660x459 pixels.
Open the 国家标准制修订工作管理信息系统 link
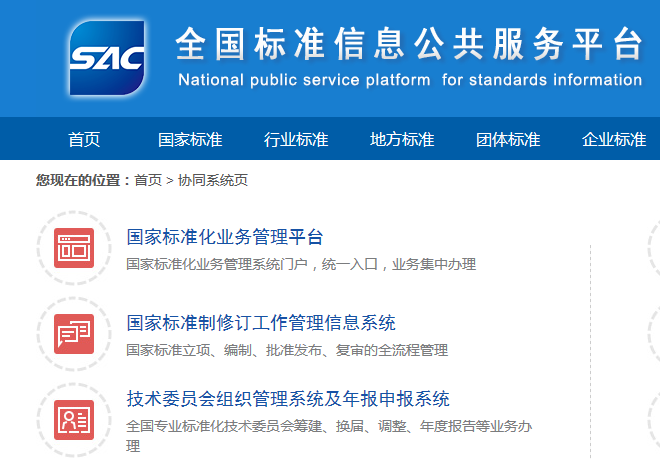(261, 323)
